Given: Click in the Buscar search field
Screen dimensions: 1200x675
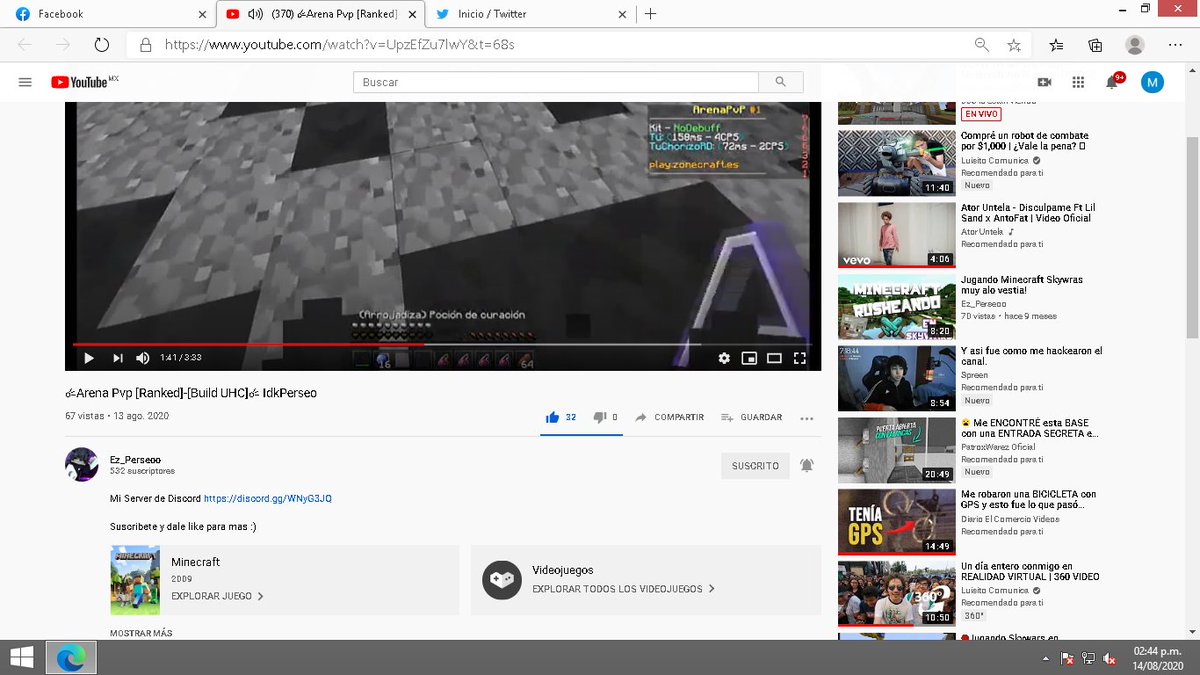Looking at the screenshot, I should (556, 82).
